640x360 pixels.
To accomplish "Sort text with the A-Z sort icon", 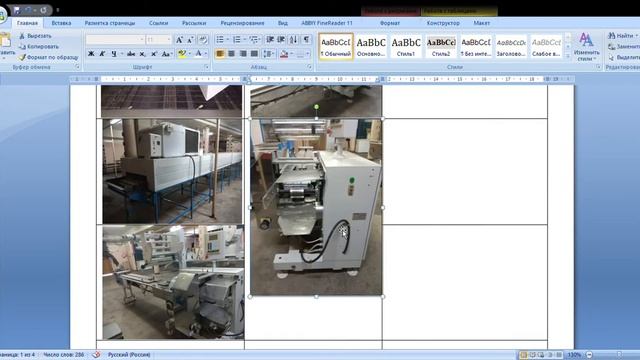I will 293,40.
